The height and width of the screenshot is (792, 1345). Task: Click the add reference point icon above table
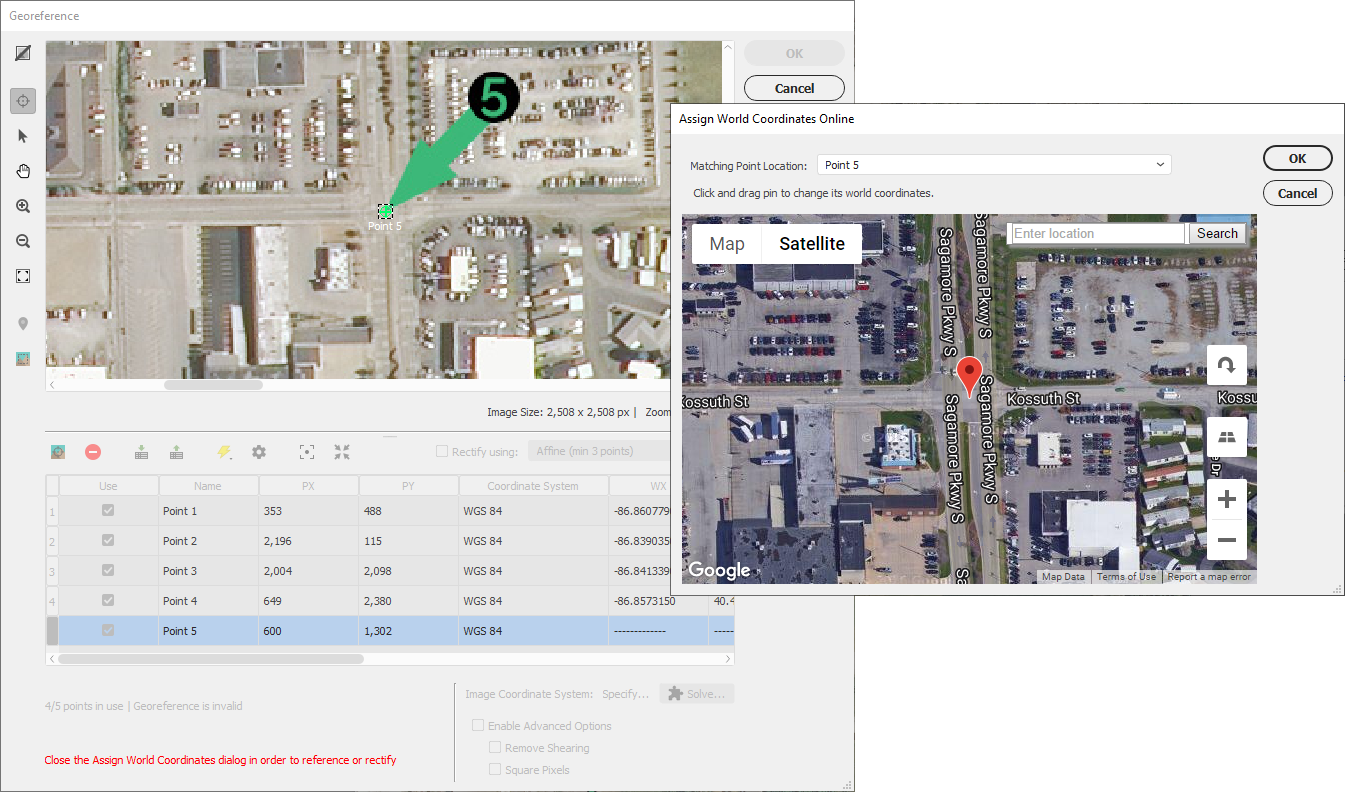(x=58, y=452)
